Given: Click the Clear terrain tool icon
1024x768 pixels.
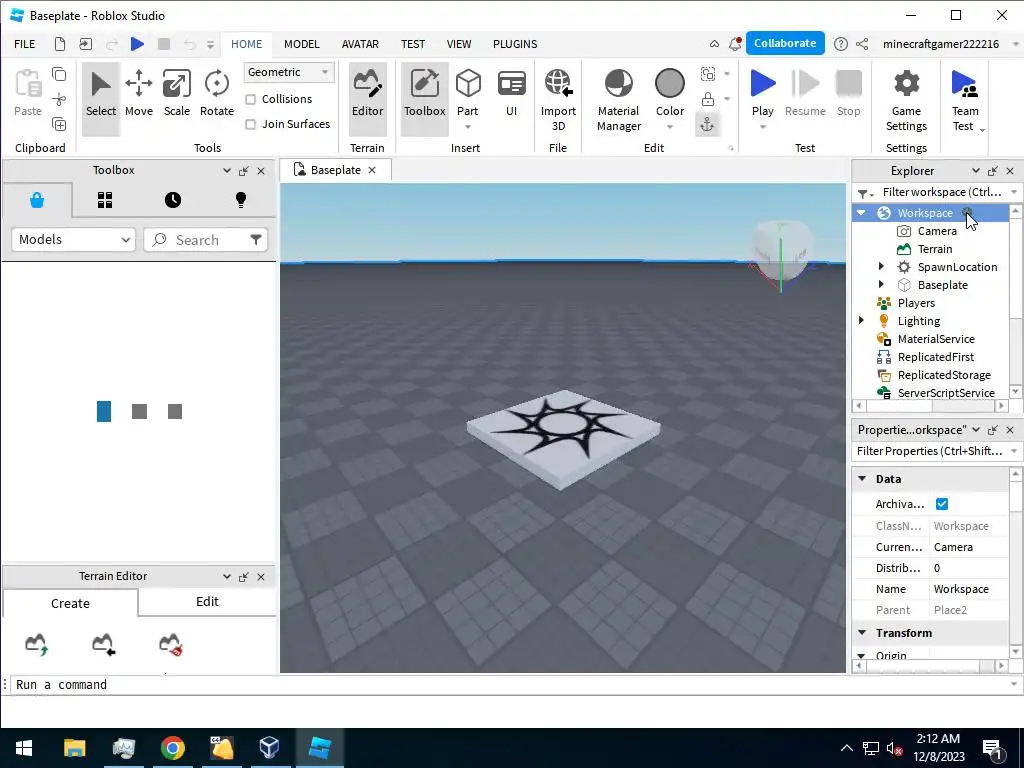Looking at the screenshot, I should [x=170, y=645].
